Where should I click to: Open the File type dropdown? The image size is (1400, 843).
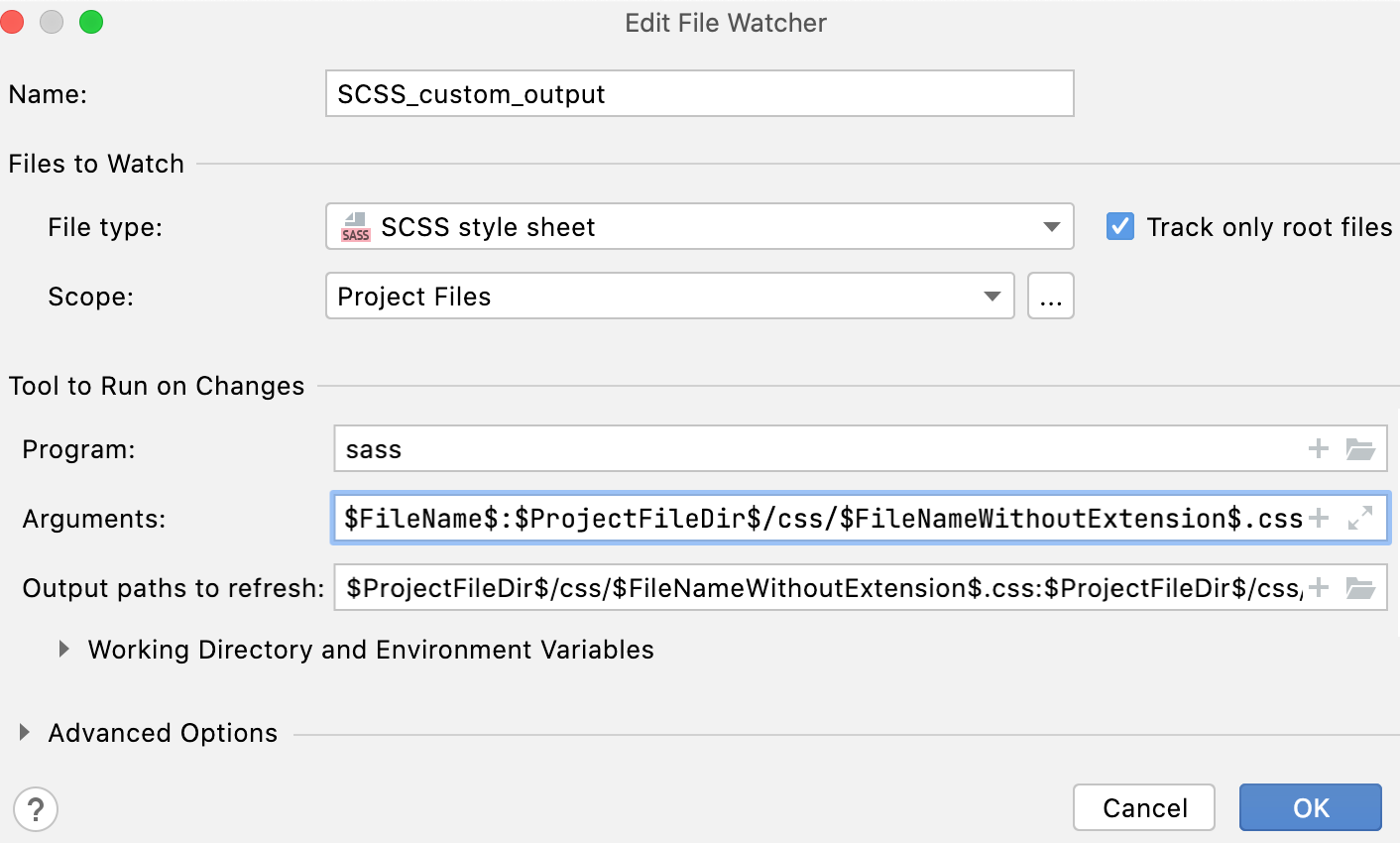pos(1051,226)
